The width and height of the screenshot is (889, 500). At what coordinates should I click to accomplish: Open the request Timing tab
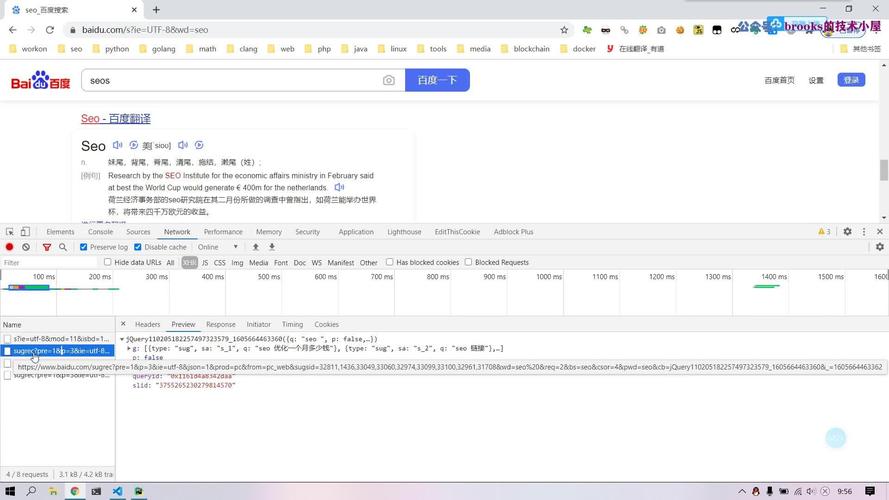pyautogui.click(x=293, y=324)
